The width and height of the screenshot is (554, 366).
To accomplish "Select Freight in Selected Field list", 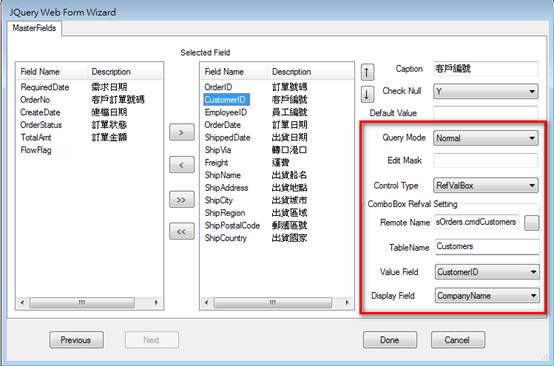I will click(x=216, y=163).
